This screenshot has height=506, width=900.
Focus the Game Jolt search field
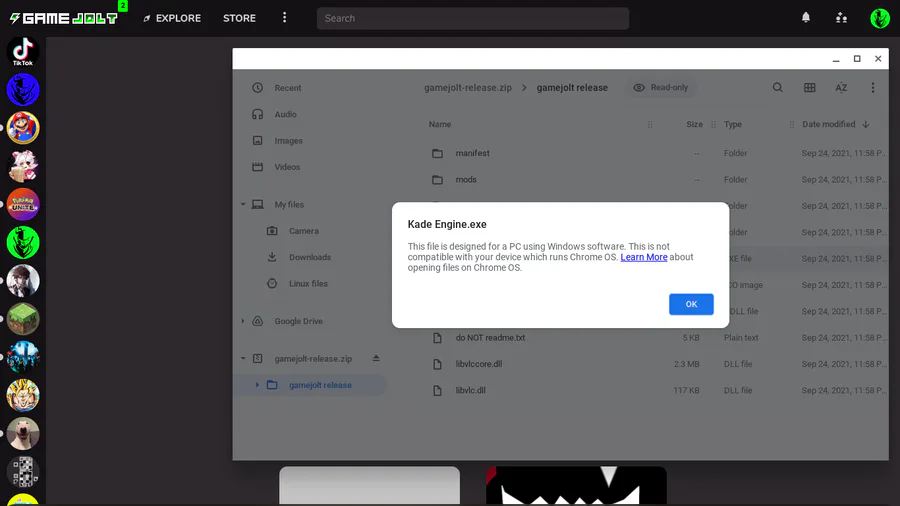(472, 18)
